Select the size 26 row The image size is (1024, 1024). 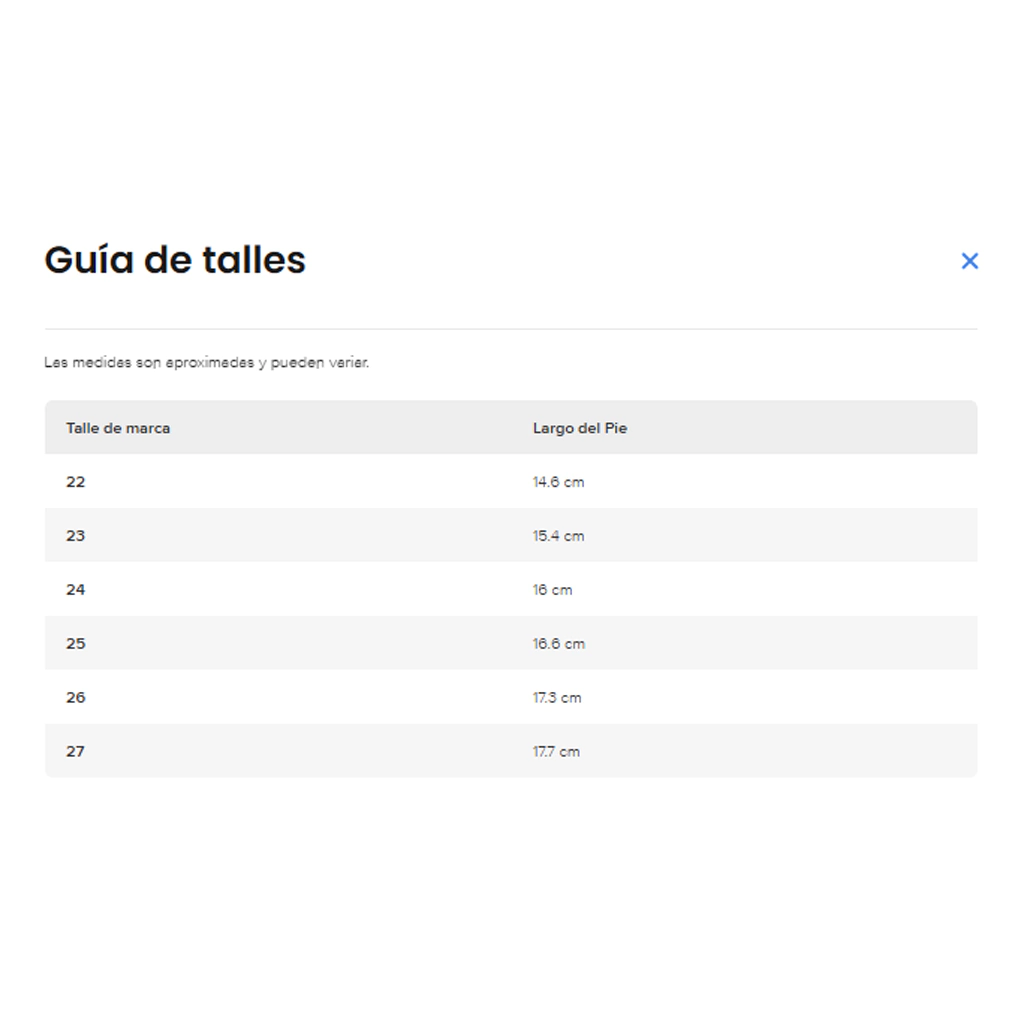coord(76,698)
